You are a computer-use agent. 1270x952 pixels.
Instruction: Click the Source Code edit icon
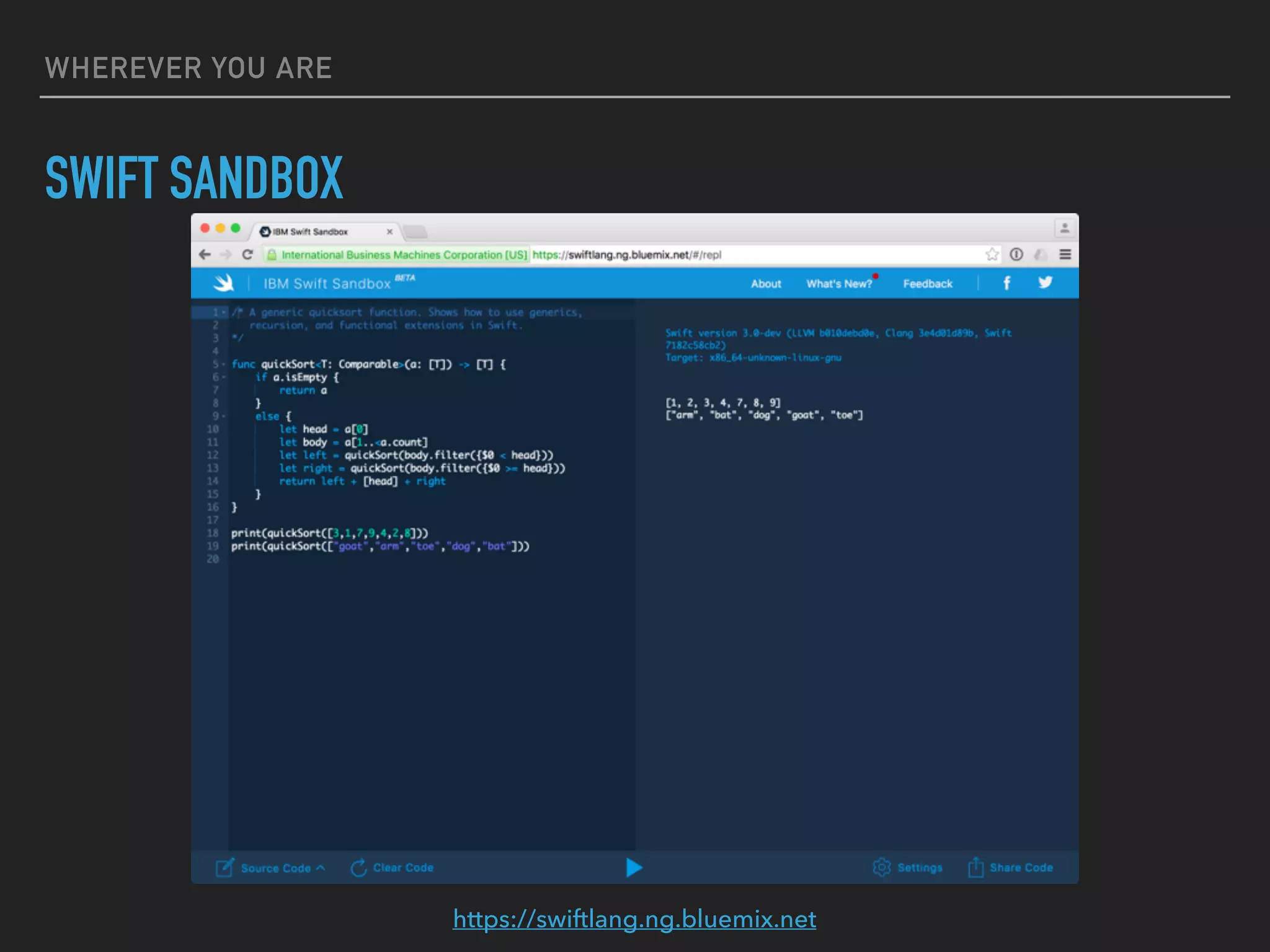tap(224, 868)
